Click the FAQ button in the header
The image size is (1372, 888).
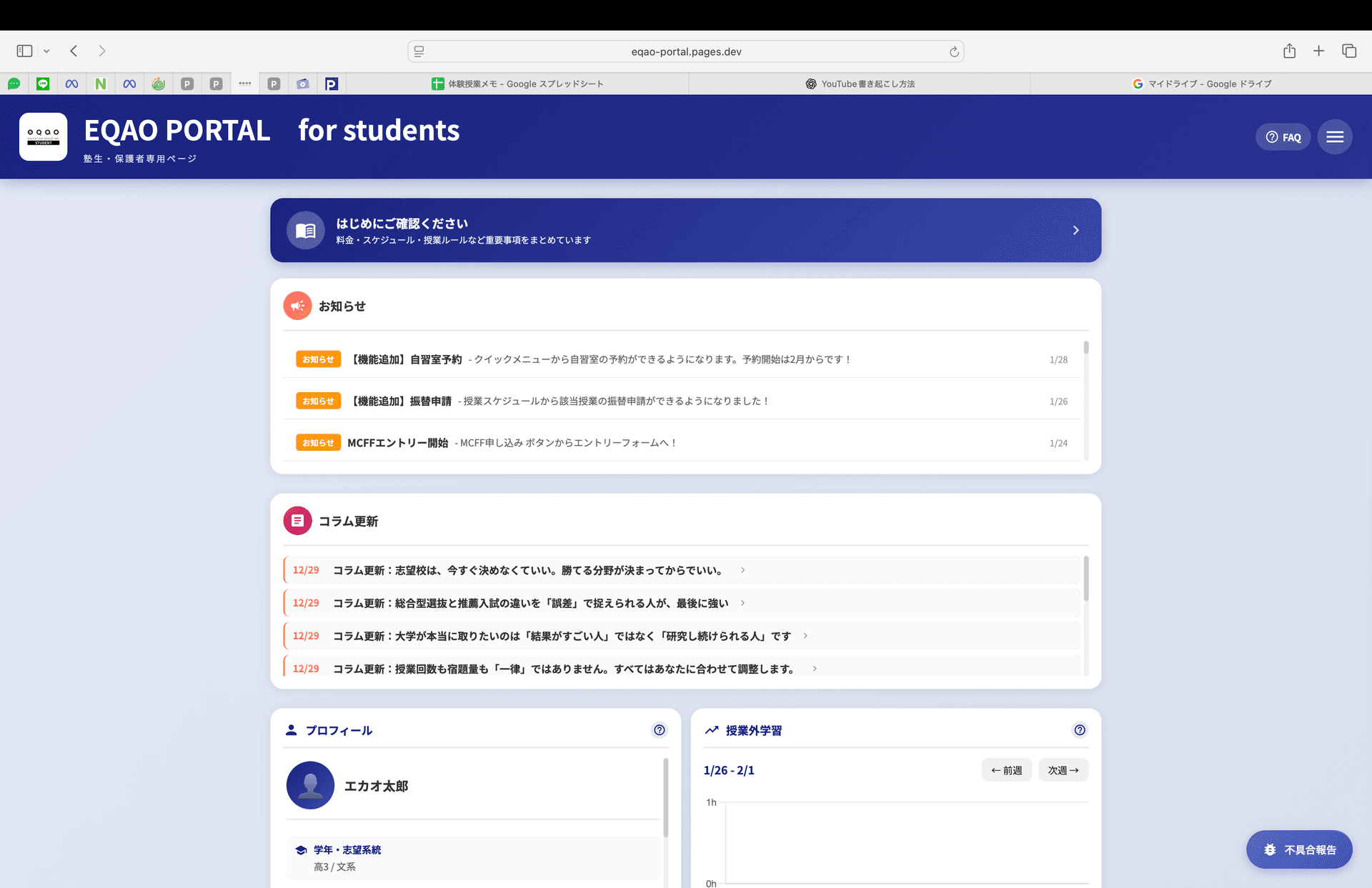(x=1283, y=136)
